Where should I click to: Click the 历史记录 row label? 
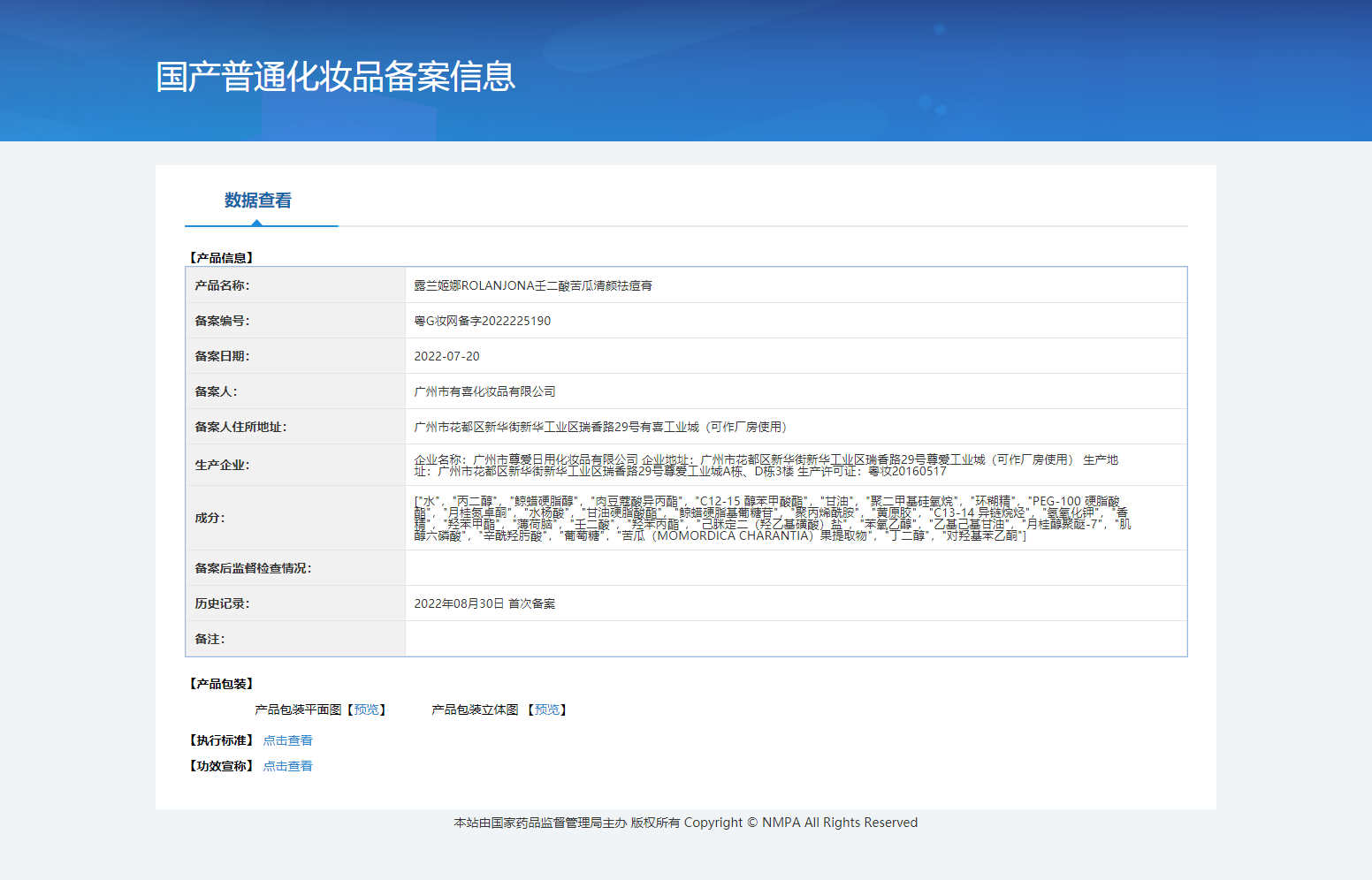click(222, 603)
